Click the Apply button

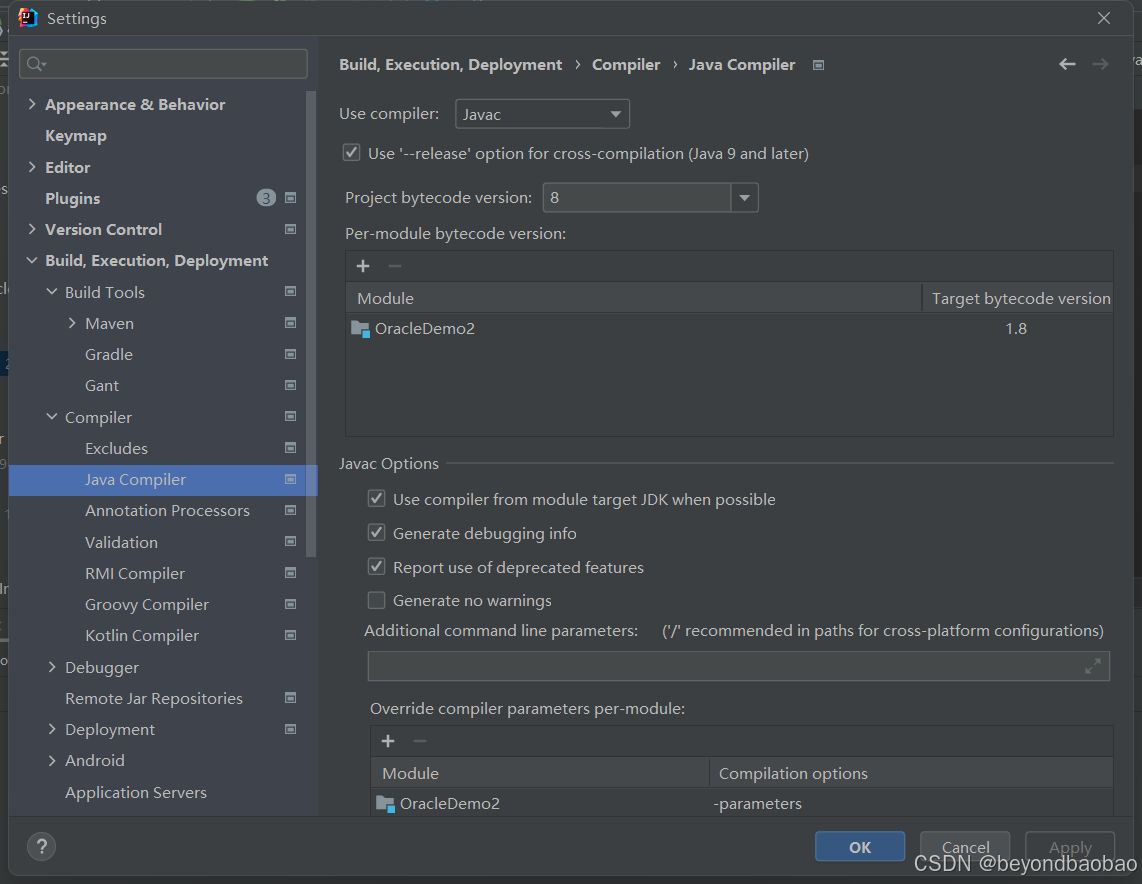pos(1069,846)
